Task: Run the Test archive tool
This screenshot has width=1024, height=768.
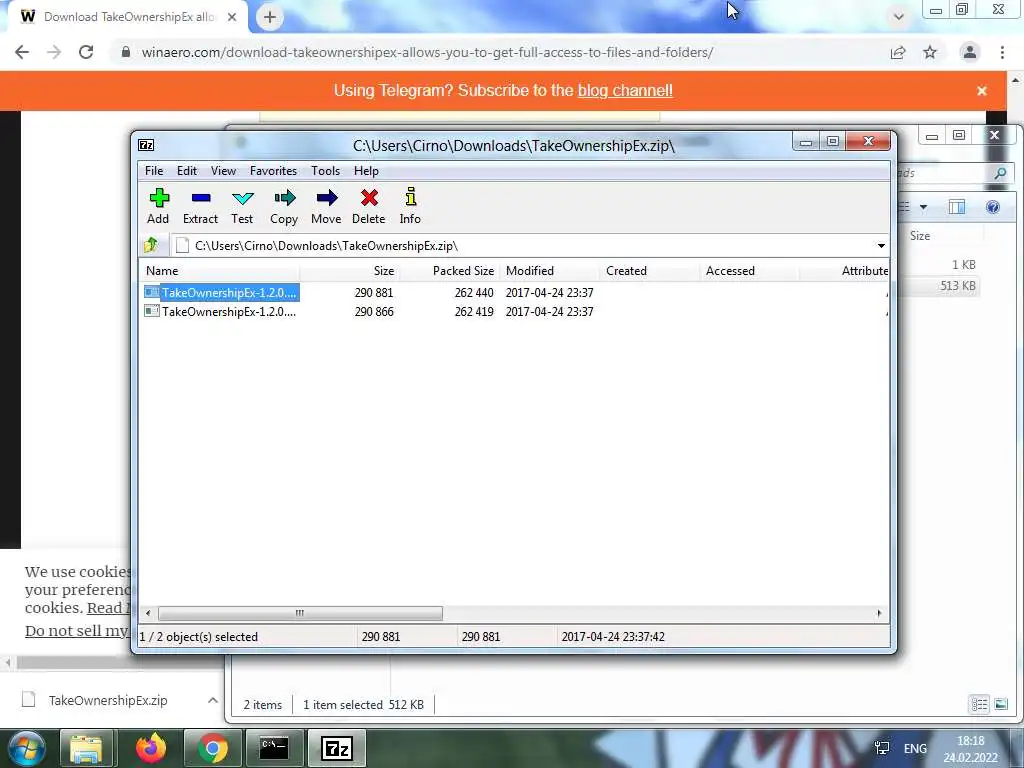Action: click(x=242, y=206)
